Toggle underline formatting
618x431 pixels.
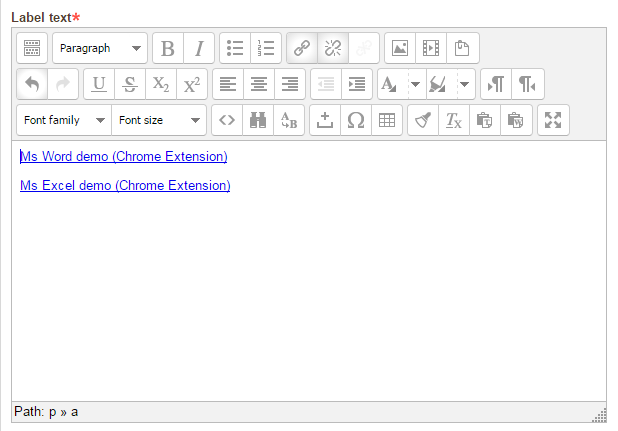99,84
